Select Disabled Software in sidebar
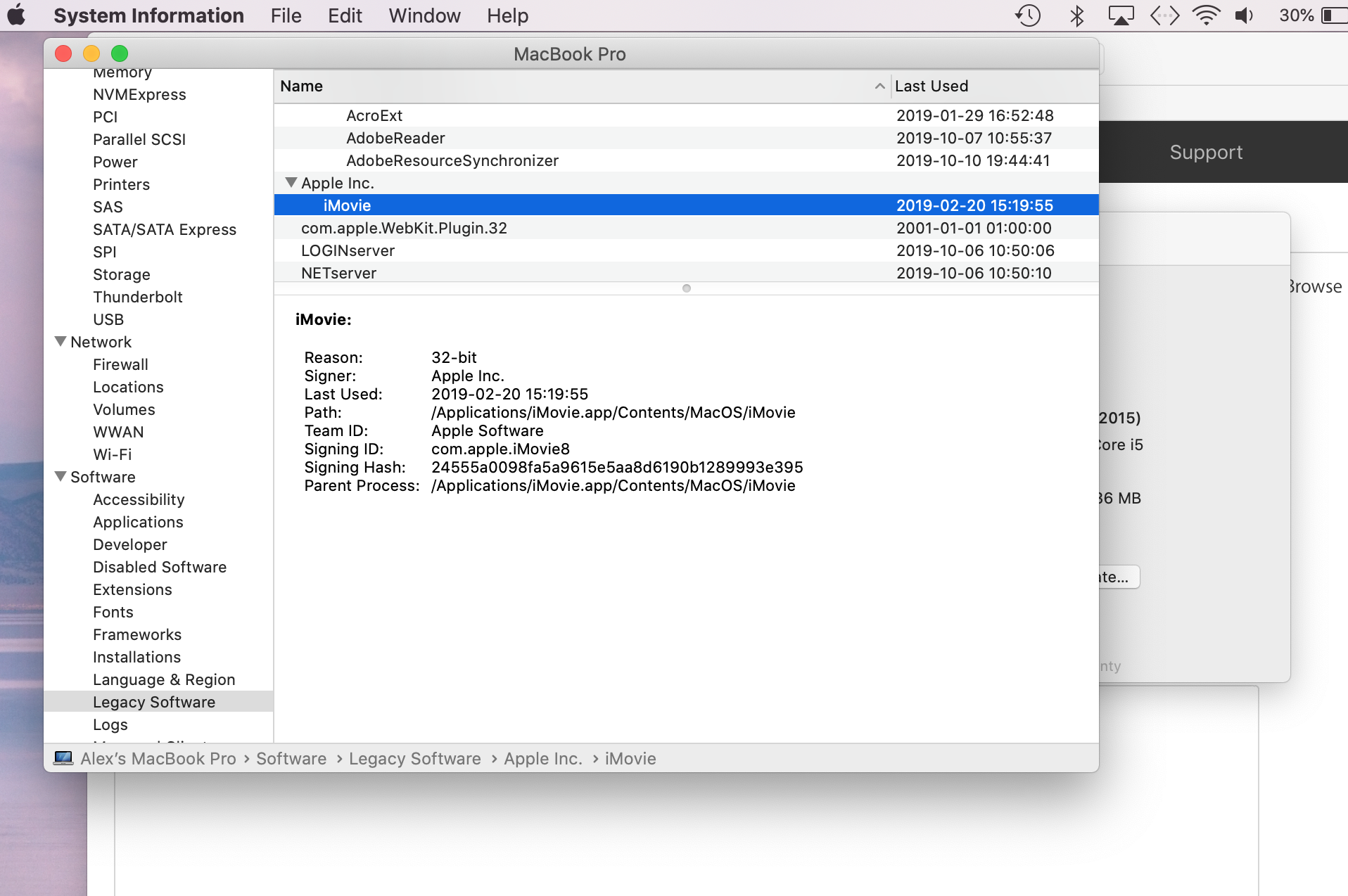The width and height of the screenshot is (1348, 896). [x=160, y=567]
